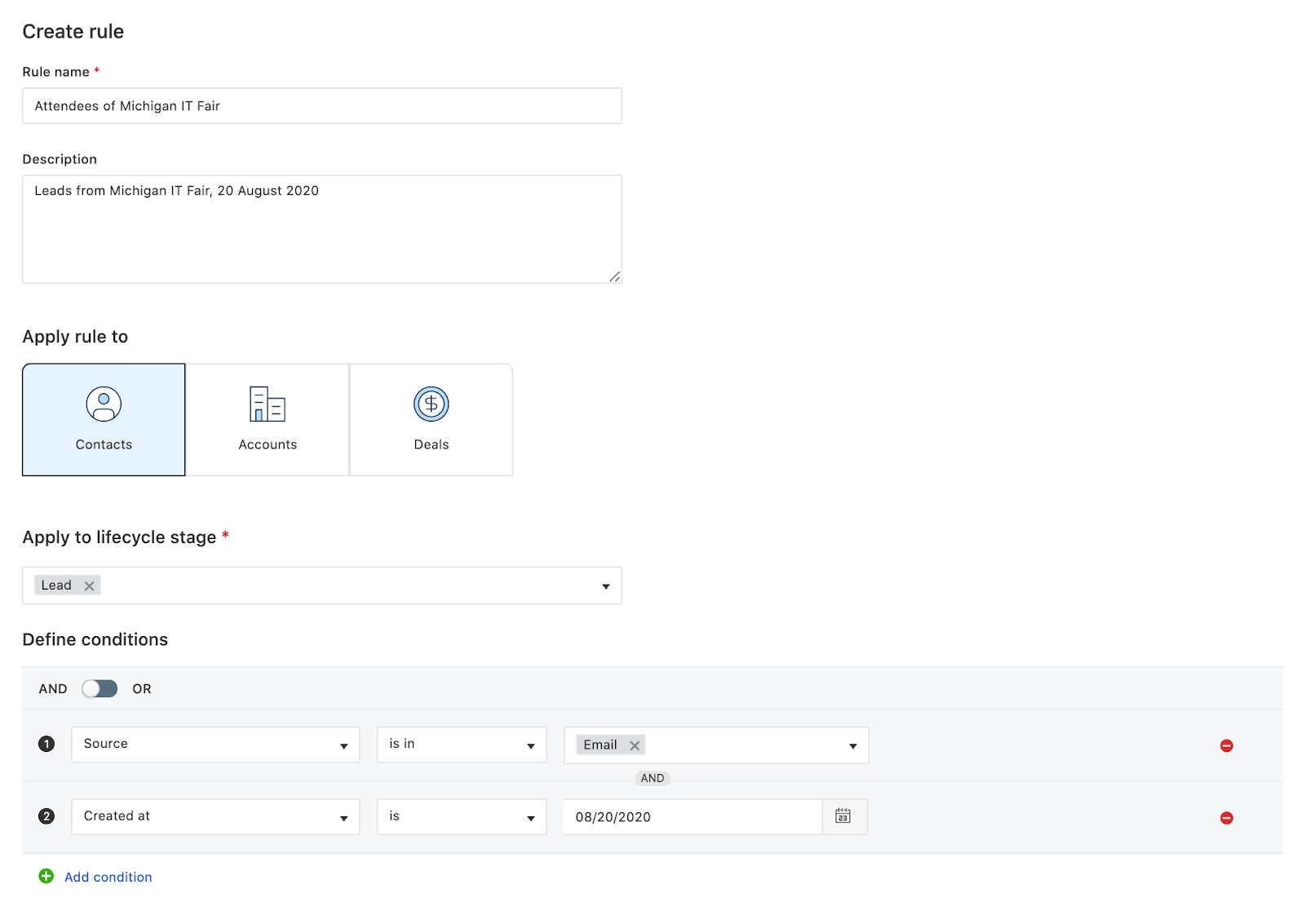Click into the Rule name field
Viewport: 1305px width, 924px height.
point(321,106)
